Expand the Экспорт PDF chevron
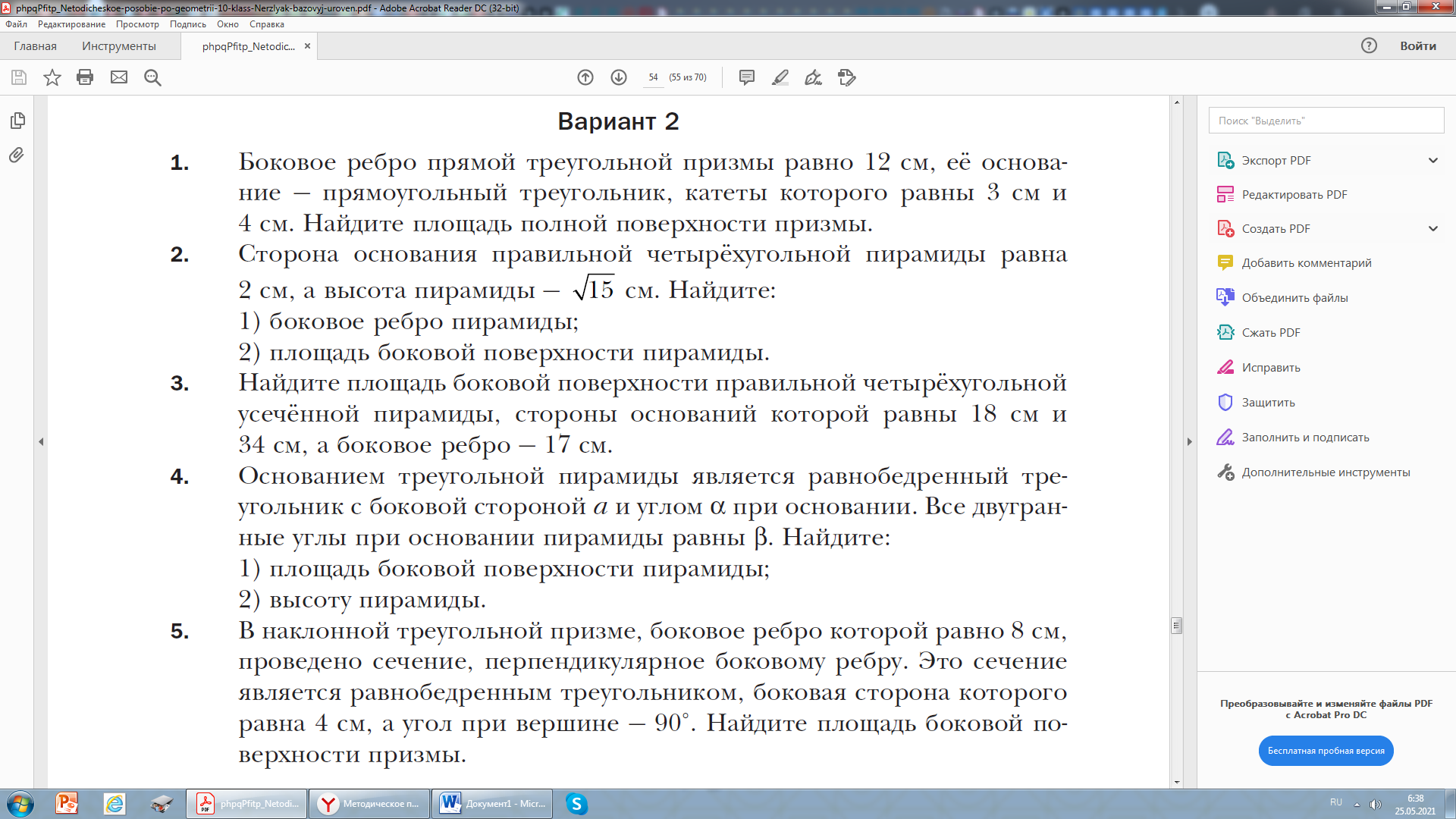1456x819 pixels. (1433, 161)
